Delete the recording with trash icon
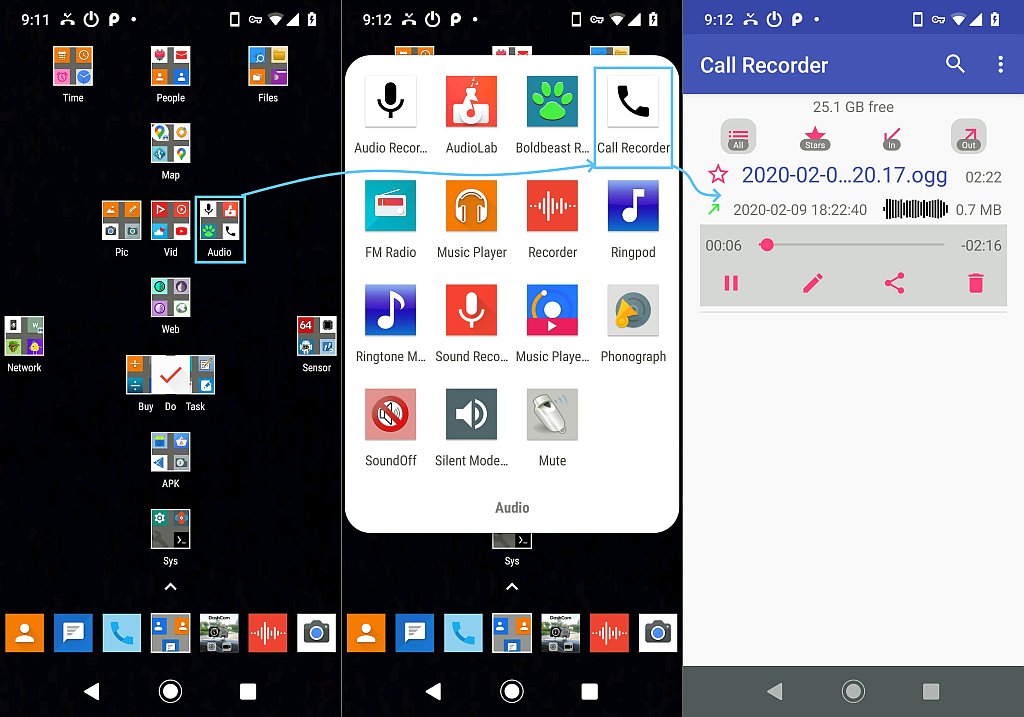This screenshot has width=1024, height=717. click(x=976, y=283)
